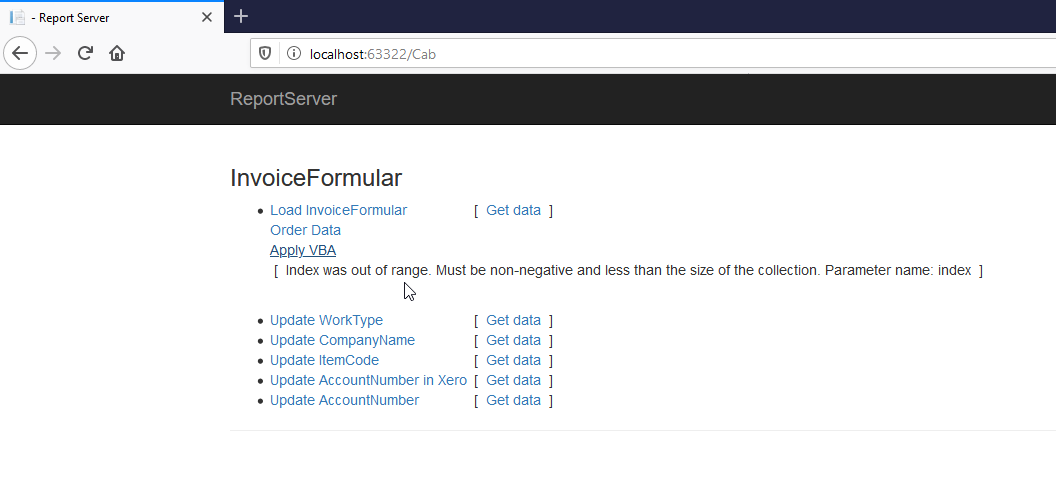Click the Order Data link
Screen dimensions: 1056x490
(x=305, y=230)
